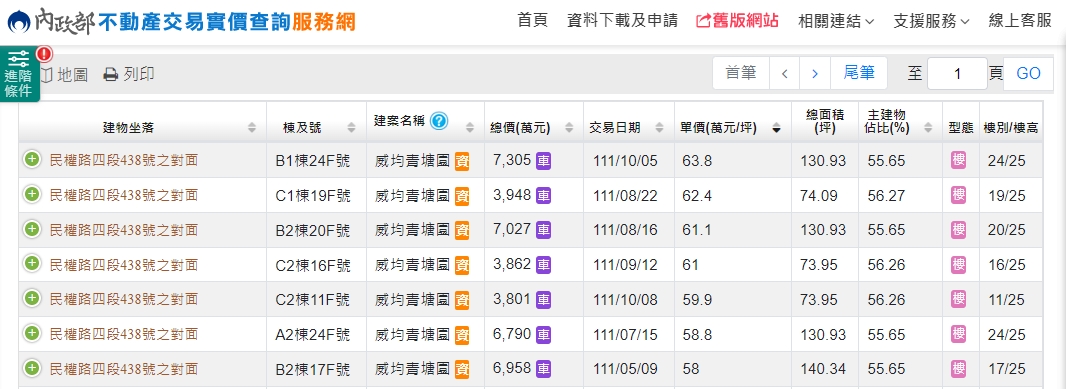Screen dimensions: 1066x389
Task: Click the 車 parking badge beside 6,958
Action: tap(543, 369)
